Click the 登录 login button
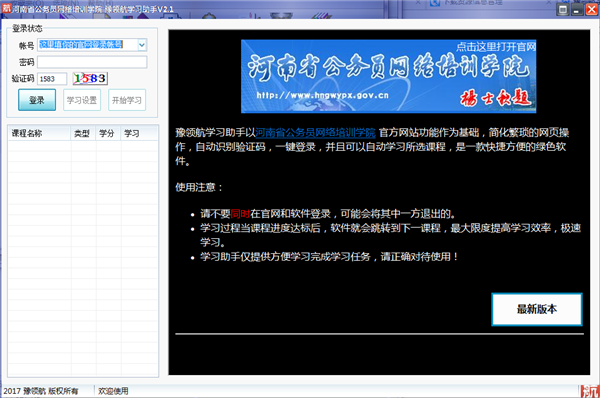This screenshot has height=398, width=600. coord(37,100)
